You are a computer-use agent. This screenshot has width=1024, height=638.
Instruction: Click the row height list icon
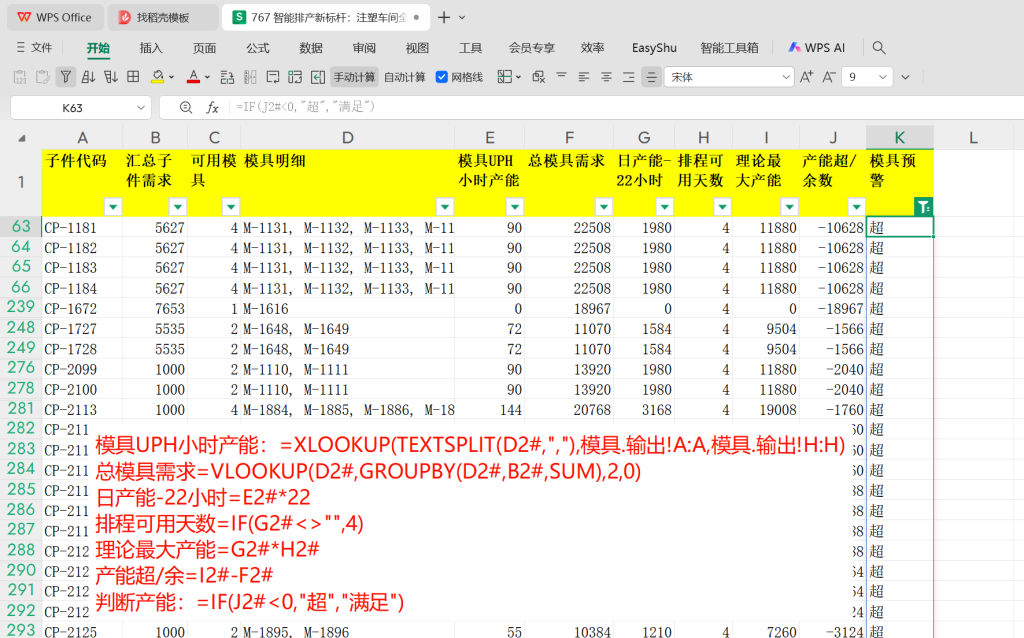click(227, 77)
